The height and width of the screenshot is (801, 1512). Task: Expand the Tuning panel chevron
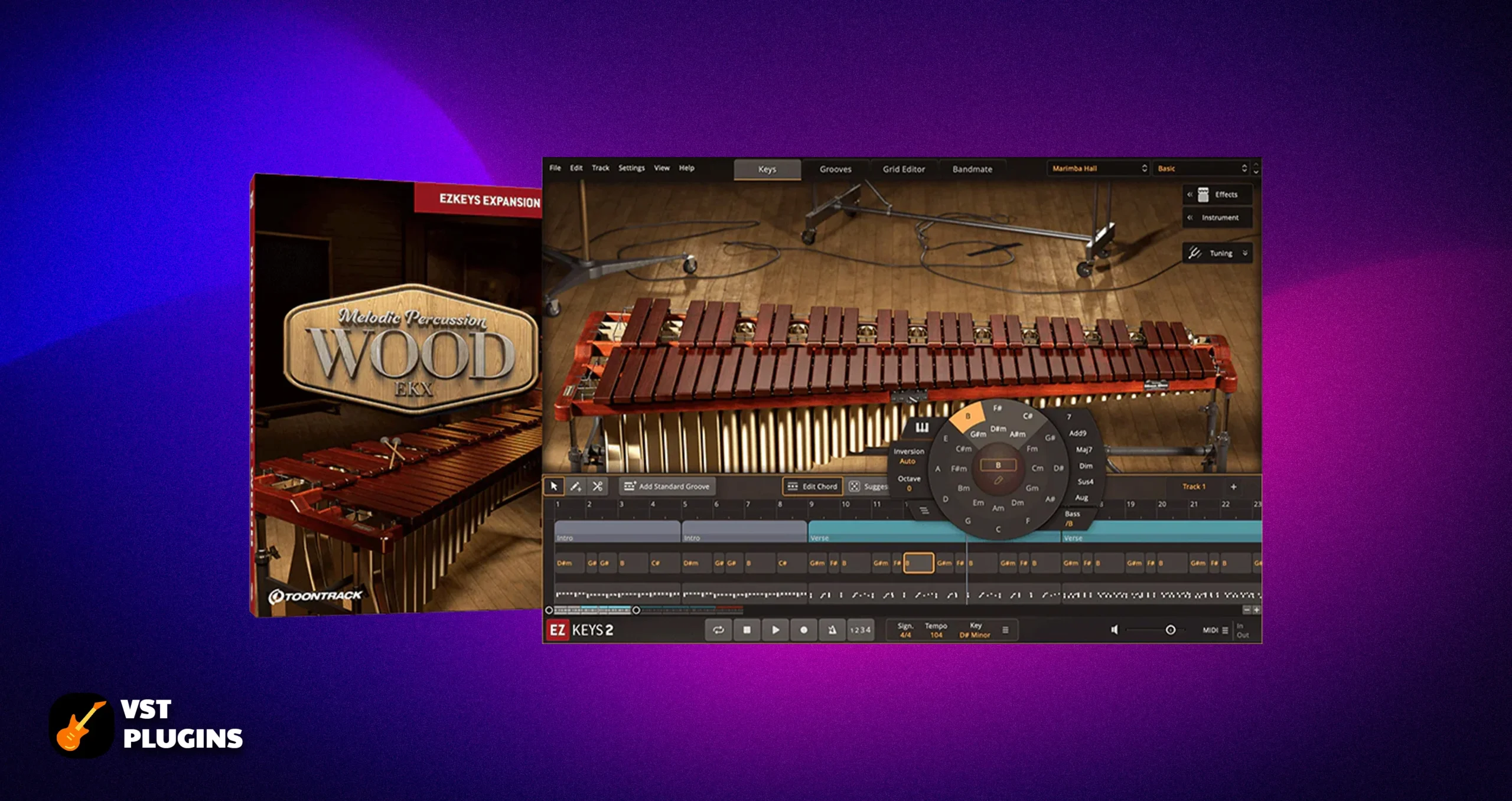[x=1244, y=253]
